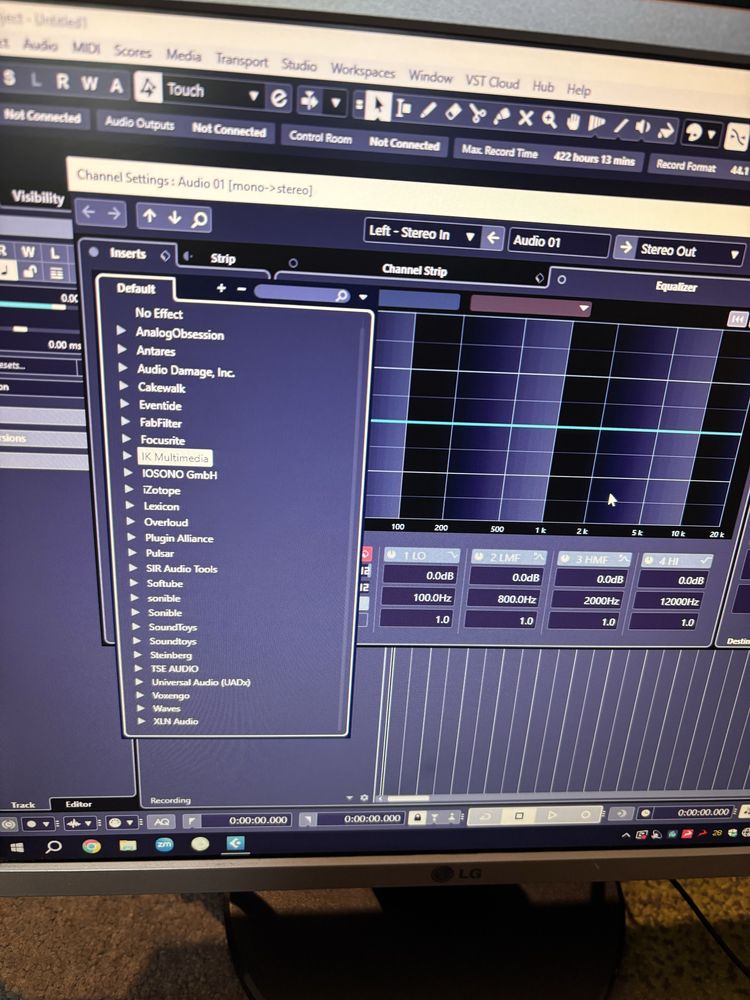
Task: Toggle band 4 HI power button
Action: coord(649,561)
